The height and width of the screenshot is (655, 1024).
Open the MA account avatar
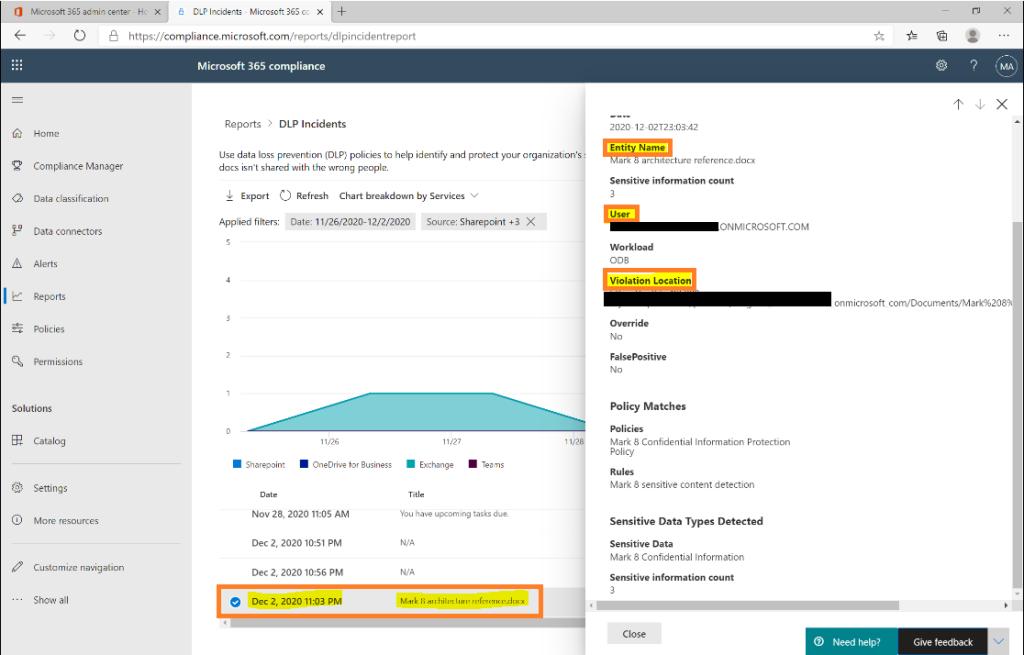(1006, 66)
